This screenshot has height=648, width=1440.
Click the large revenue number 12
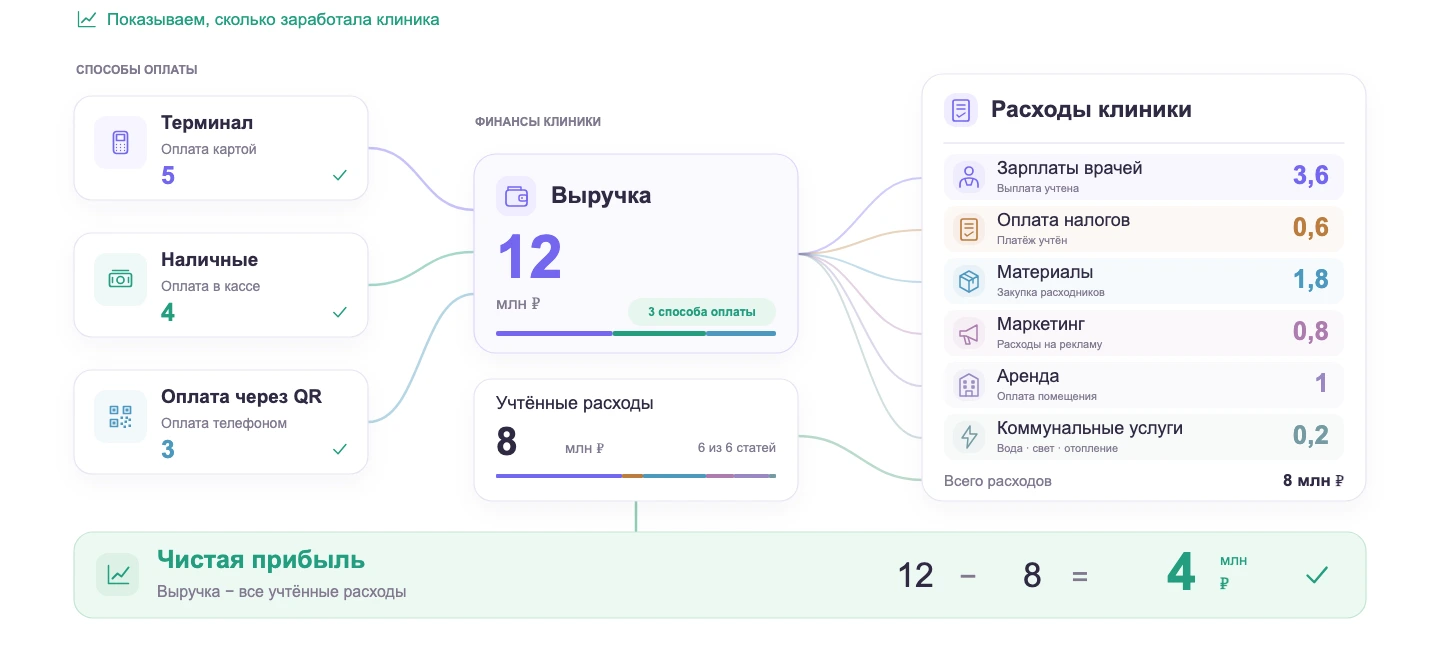pos(530,257)
